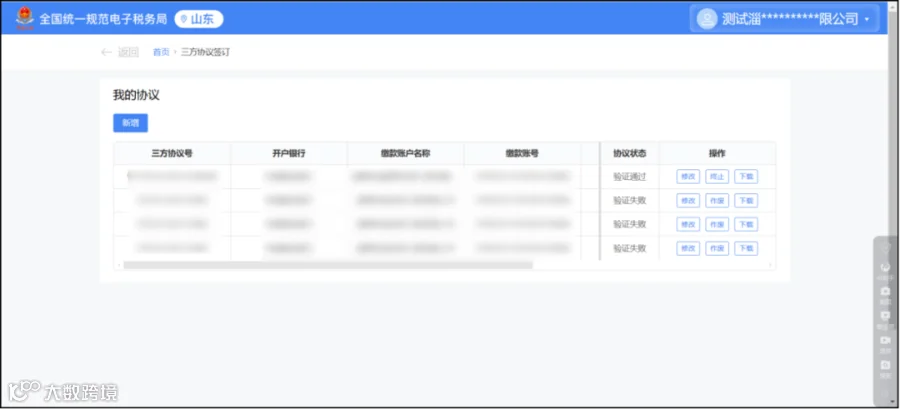900x409 pixels.
Task: Click the video camera icon in floating toolbar
Action: [x=885, y=340]
